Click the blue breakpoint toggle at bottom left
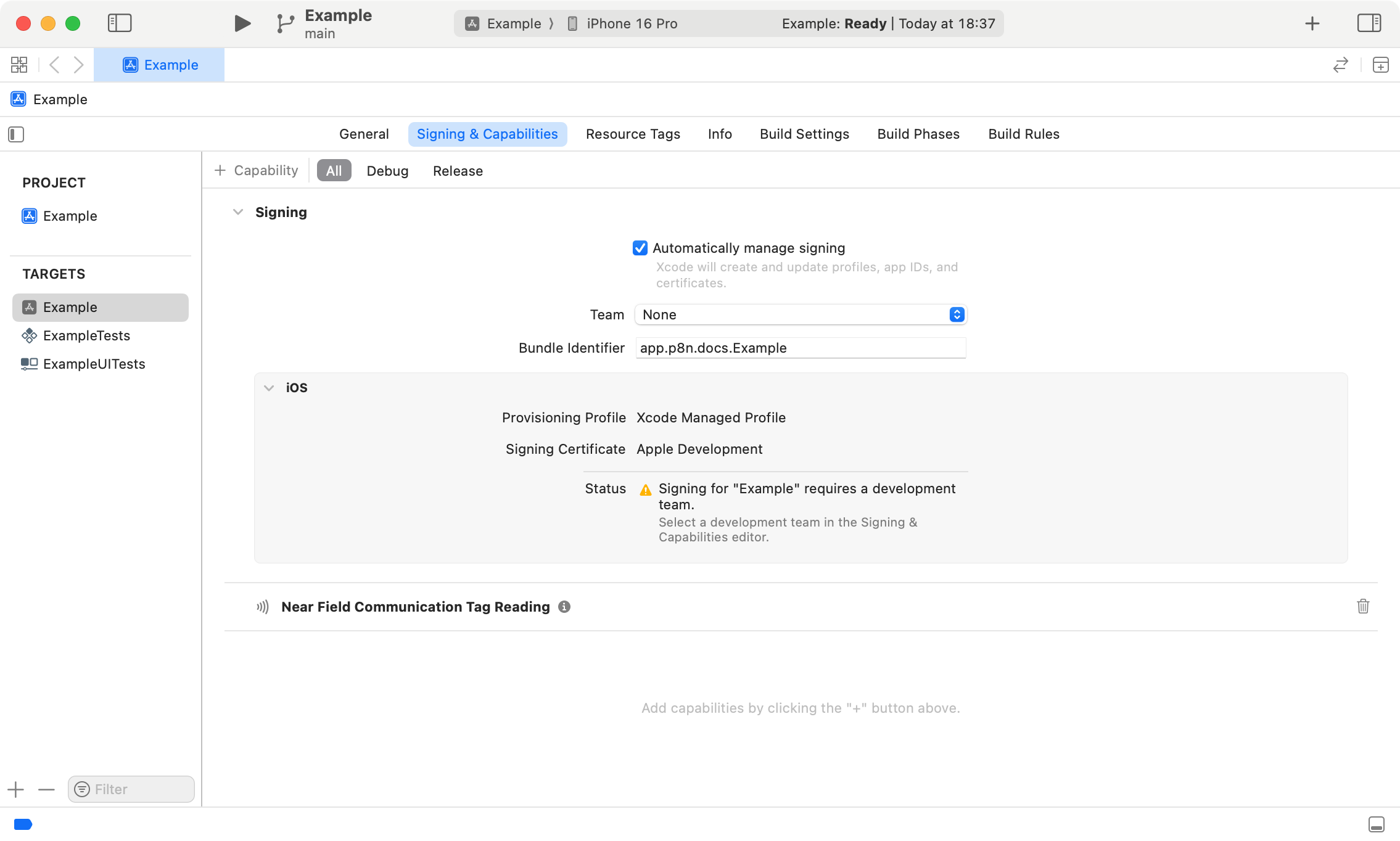 [x=23, y=824]
